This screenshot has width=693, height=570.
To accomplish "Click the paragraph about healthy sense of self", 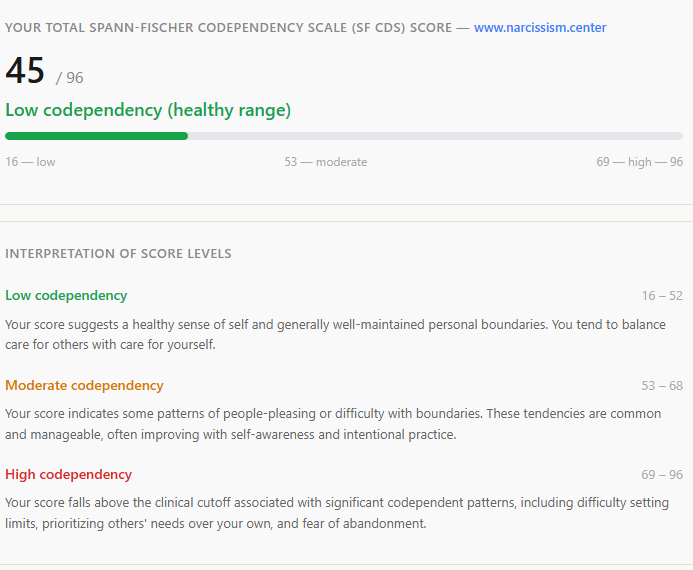I will point(335,334).
